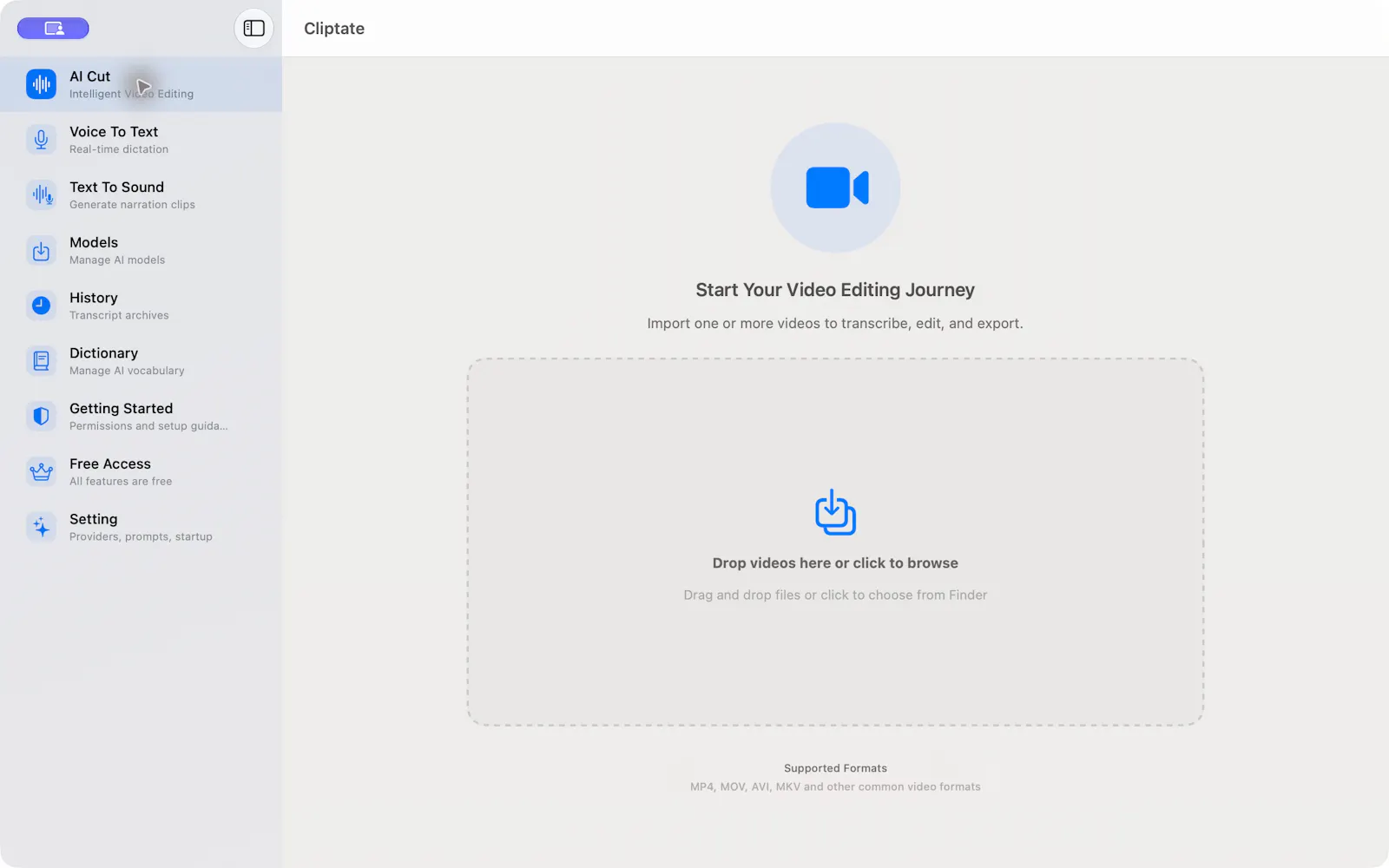Click the Free Access crown icon
The width and height of the screenshot is (1389, 868).
tap(41, 472)
